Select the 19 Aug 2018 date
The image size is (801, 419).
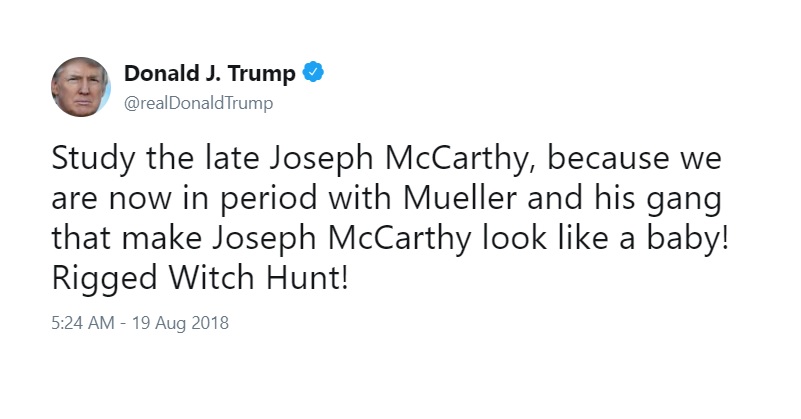180,324
